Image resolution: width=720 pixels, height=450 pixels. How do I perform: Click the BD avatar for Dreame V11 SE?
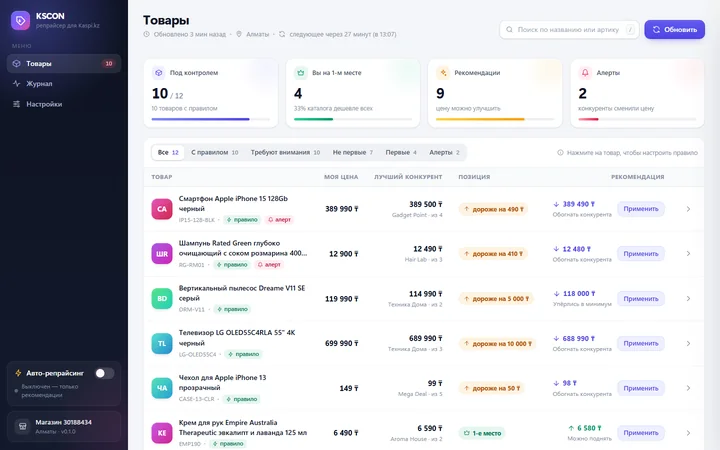(162, 298)
